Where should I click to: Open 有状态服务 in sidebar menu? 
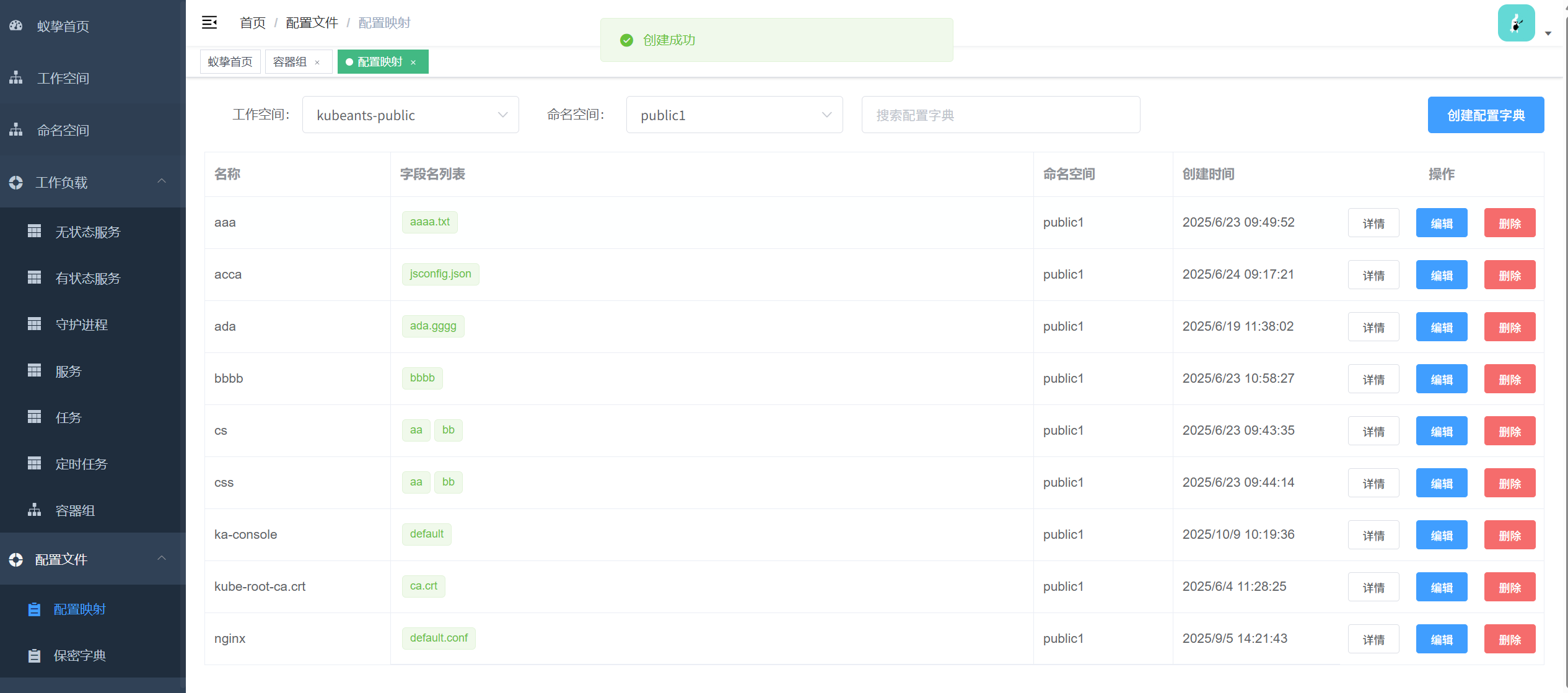coord(88,278)
